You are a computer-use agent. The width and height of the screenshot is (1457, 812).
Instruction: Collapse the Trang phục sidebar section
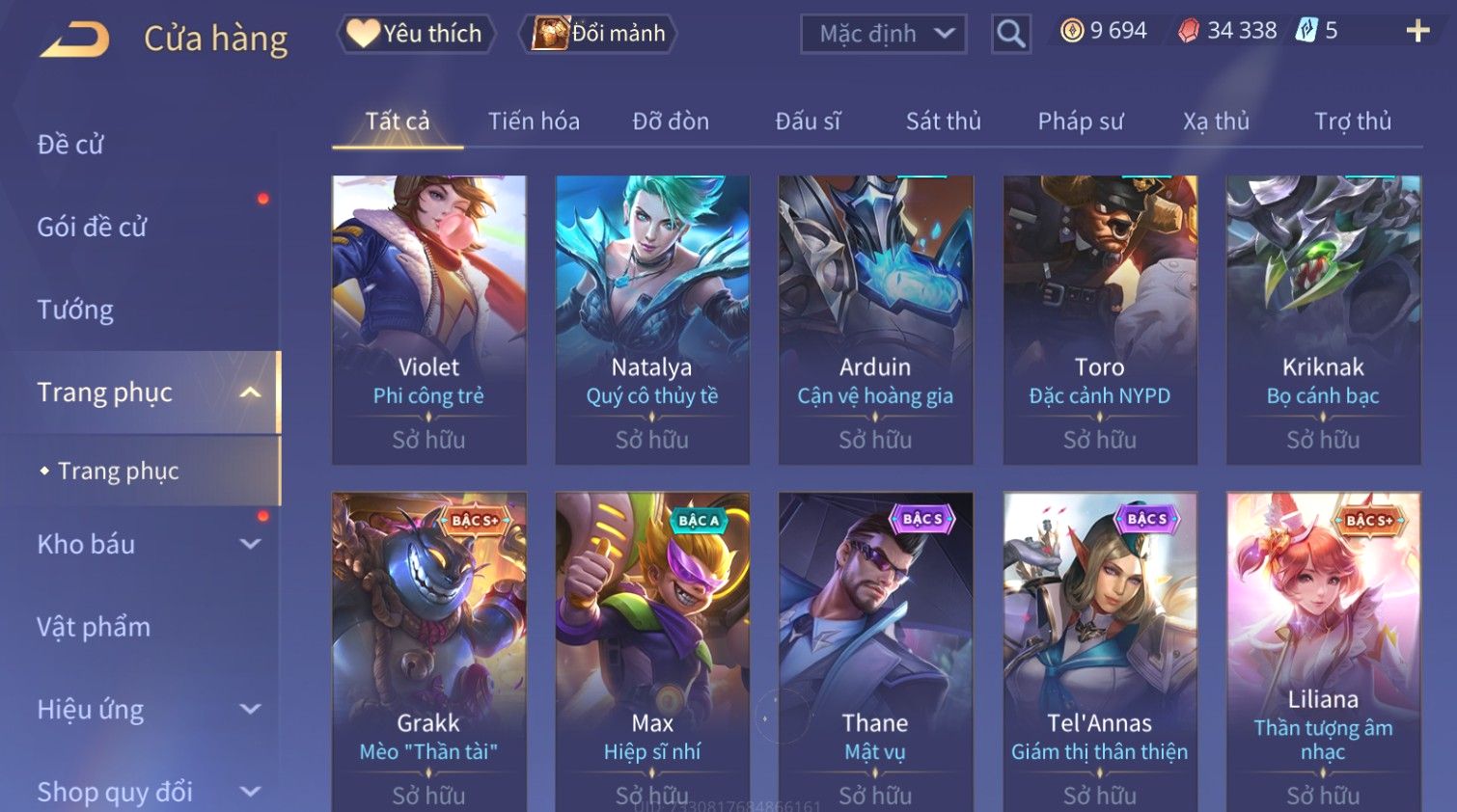pyautogui.click(x=250, y=392)
